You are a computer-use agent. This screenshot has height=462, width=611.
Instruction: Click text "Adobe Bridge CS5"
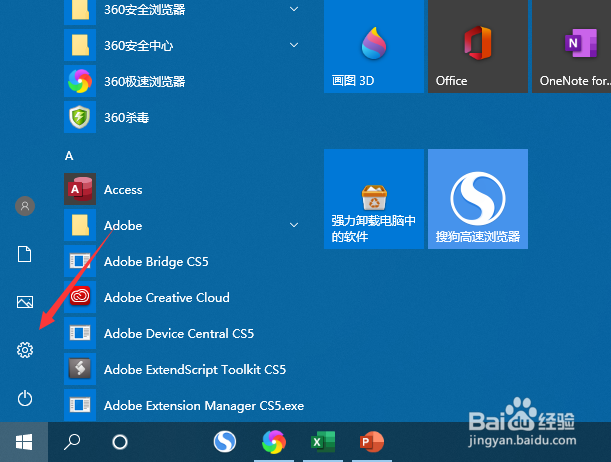tap(156, 262)
